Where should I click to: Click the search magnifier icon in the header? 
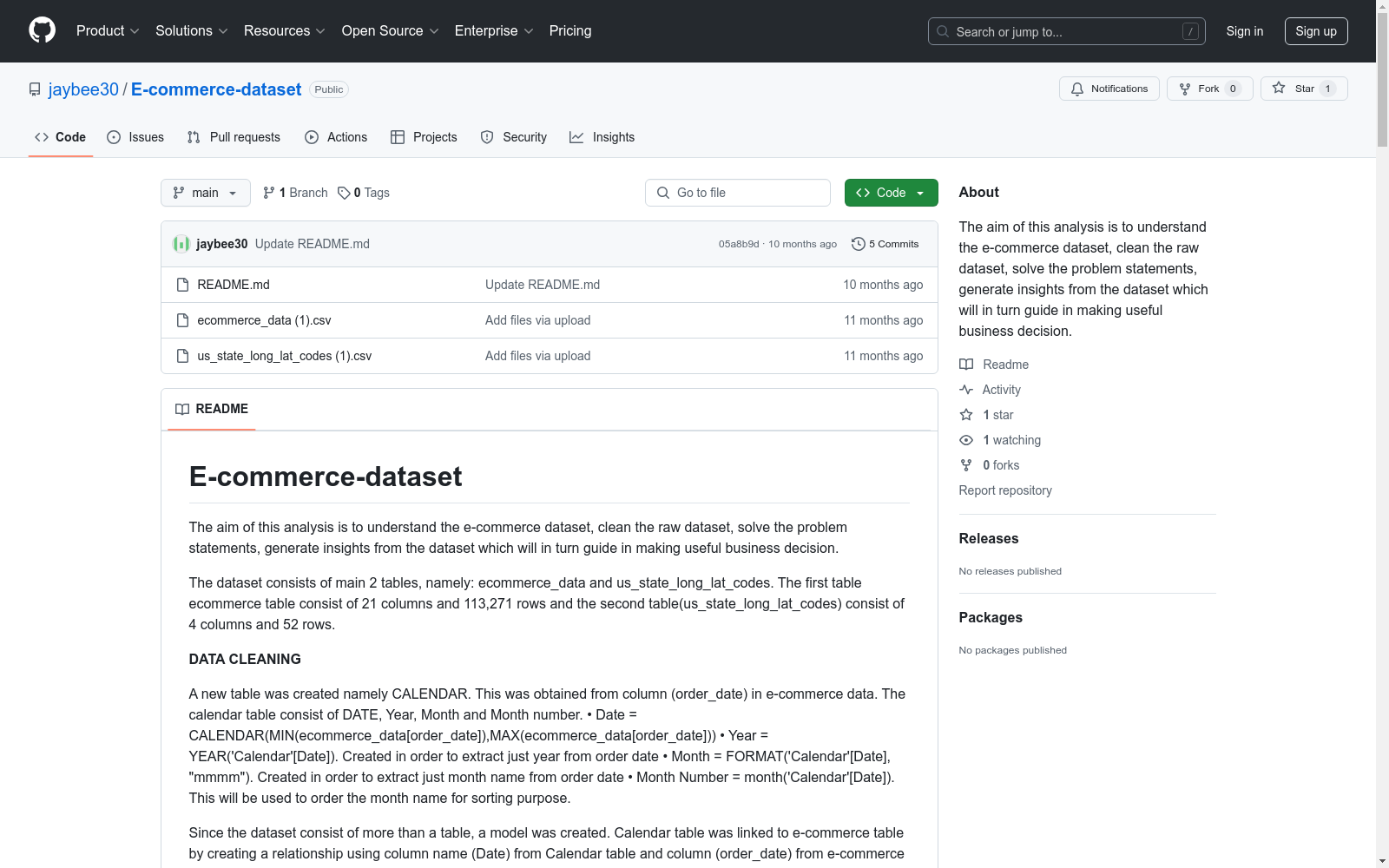pyautogui.click(x=943, y=31)
